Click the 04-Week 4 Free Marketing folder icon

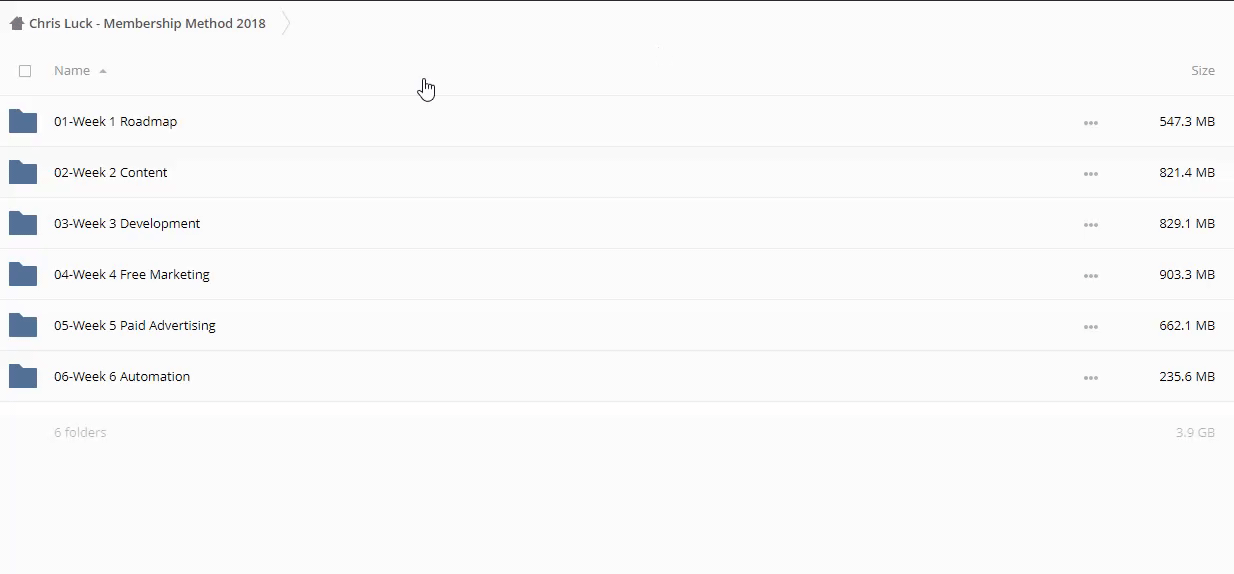(23, 275)
